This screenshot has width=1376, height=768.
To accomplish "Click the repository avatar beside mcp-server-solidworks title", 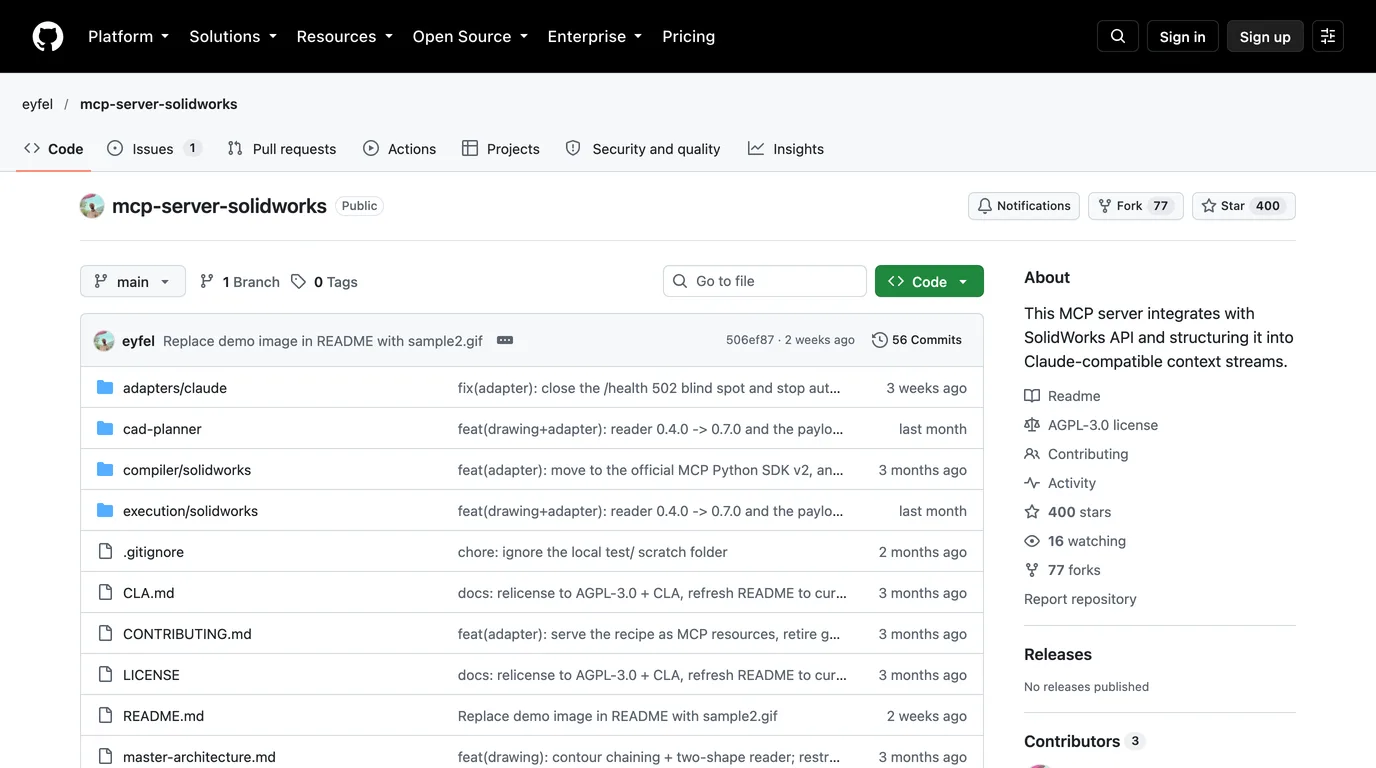I will [92, 206].
